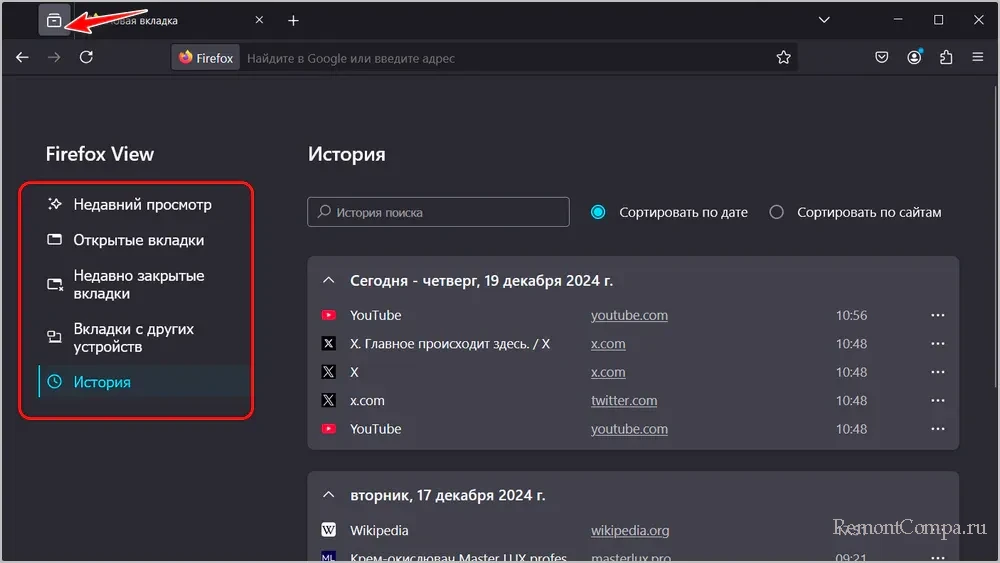This screenshot has width=1000, height=563.
Task: Open more options for x.com twitter.com entry
Action: [938, 401]
